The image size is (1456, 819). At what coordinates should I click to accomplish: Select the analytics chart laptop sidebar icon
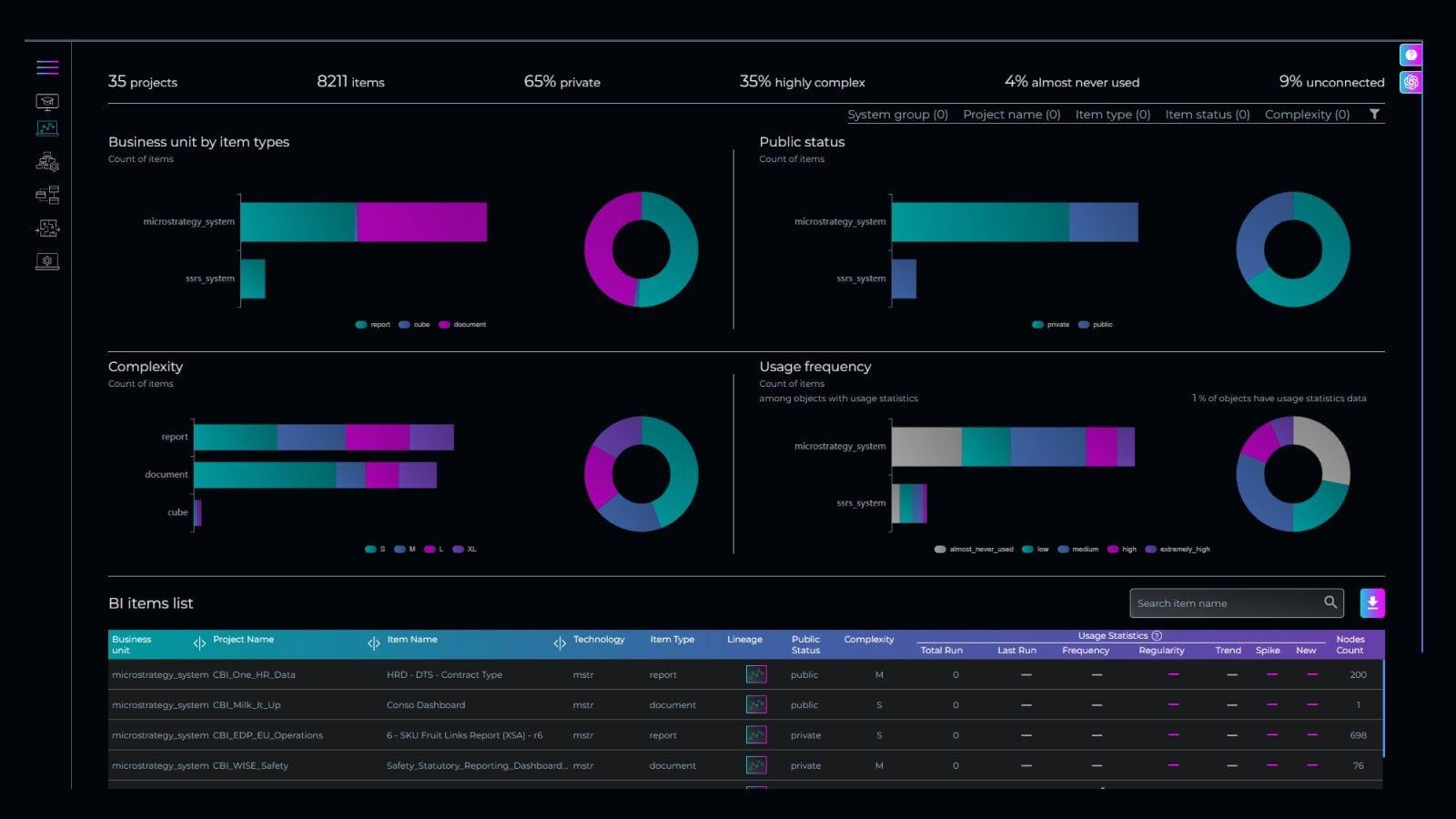click(47, 129)
